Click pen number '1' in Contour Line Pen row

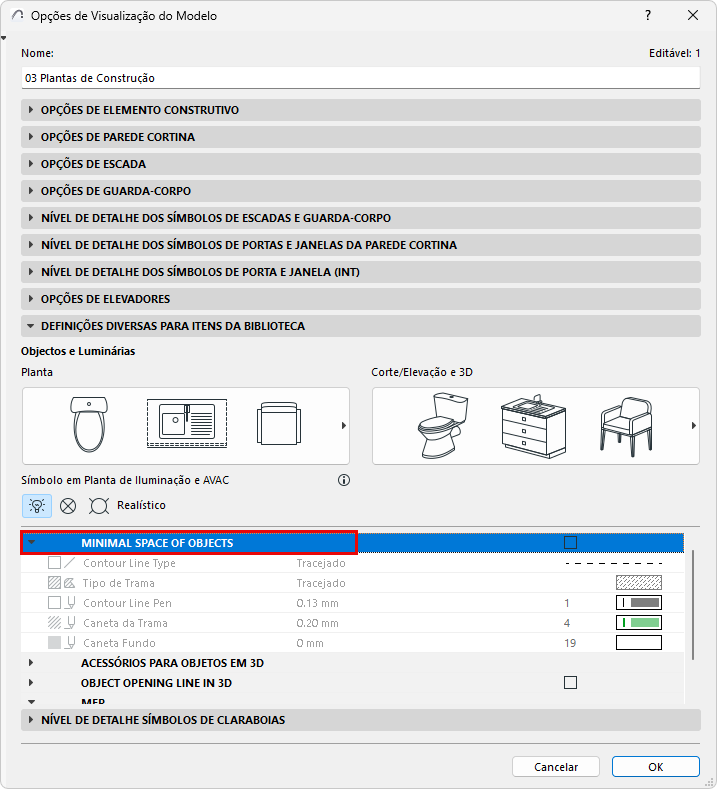tap(567, 603)
